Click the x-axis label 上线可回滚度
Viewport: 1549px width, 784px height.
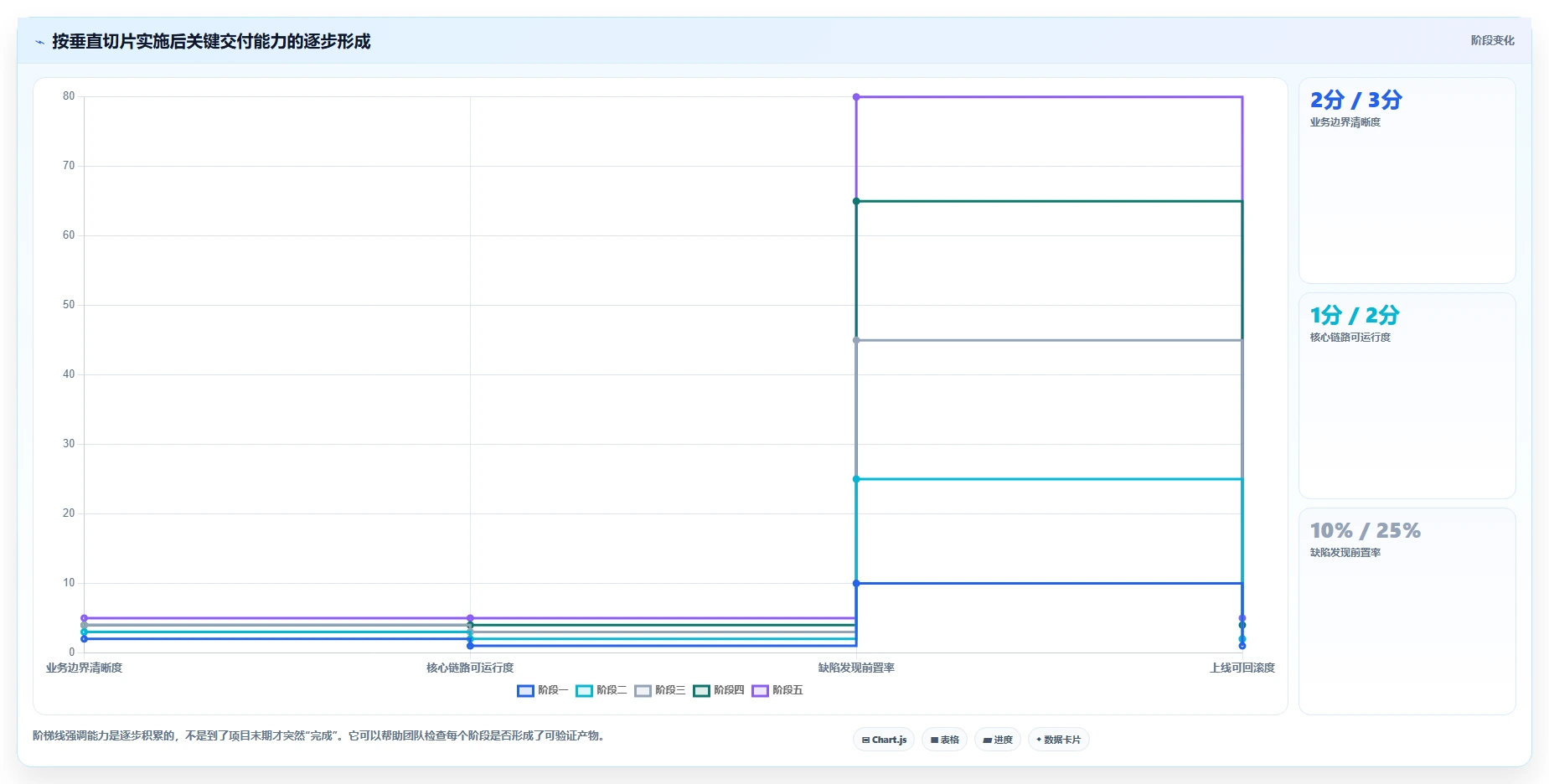[x=1242, y=668]
